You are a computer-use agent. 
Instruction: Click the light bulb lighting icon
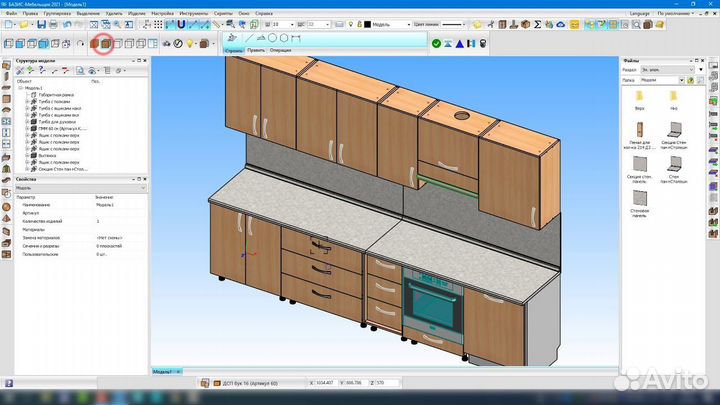188,43
